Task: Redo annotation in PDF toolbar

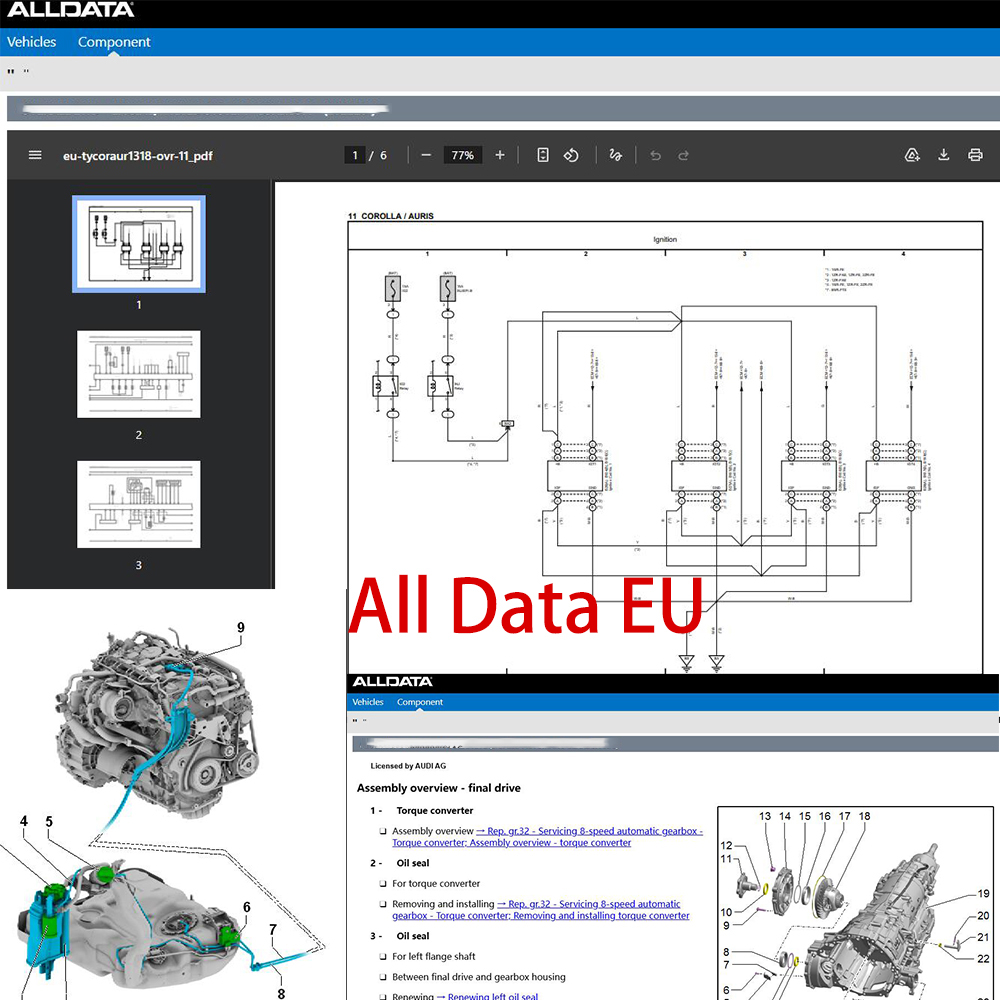Action: pyautogui.click(x=683, y=155)
